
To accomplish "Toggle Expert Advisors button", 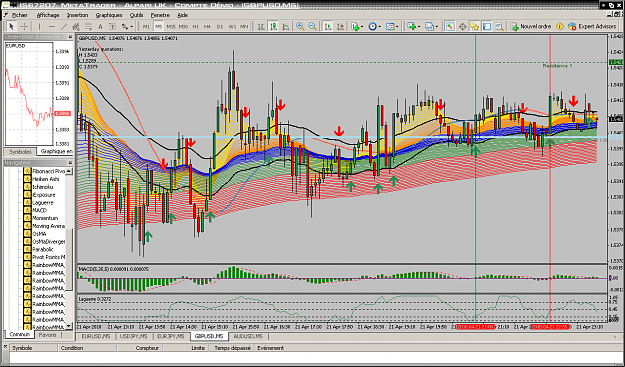I will (592, 27).
